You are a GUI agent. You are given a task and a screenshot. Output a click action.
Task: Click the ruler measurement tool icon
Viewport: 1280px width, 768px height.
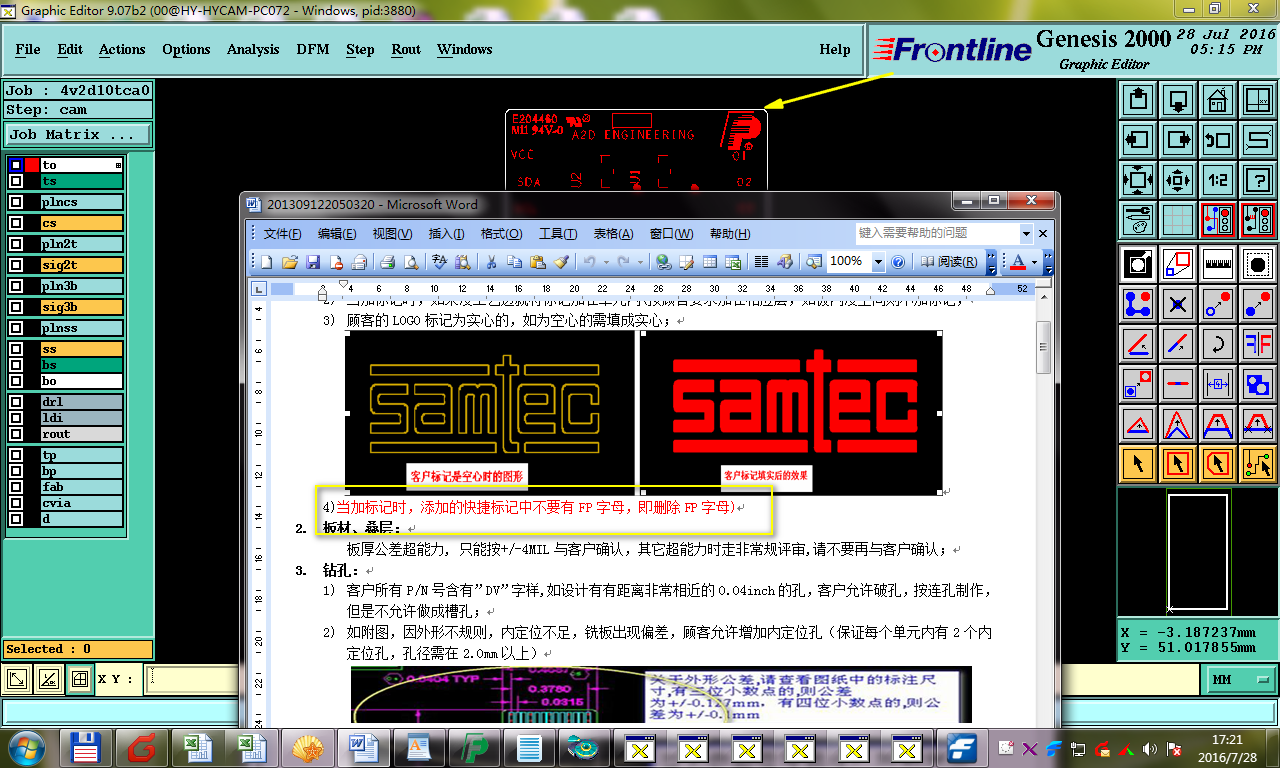pyautogui.click(x=1217, y=263)
